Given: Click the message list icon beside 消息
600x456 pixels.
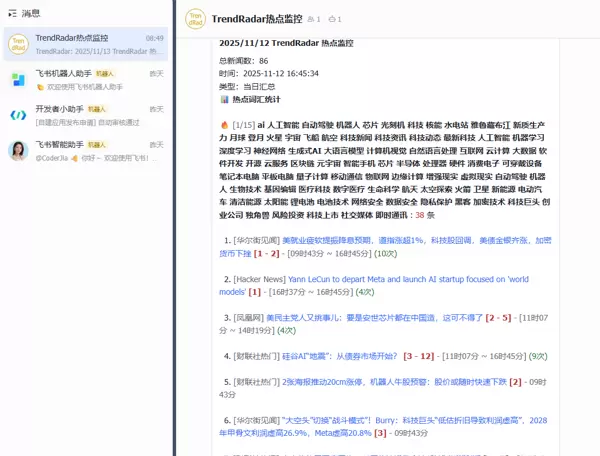Looking at the screenshot, I should (11, 13).
